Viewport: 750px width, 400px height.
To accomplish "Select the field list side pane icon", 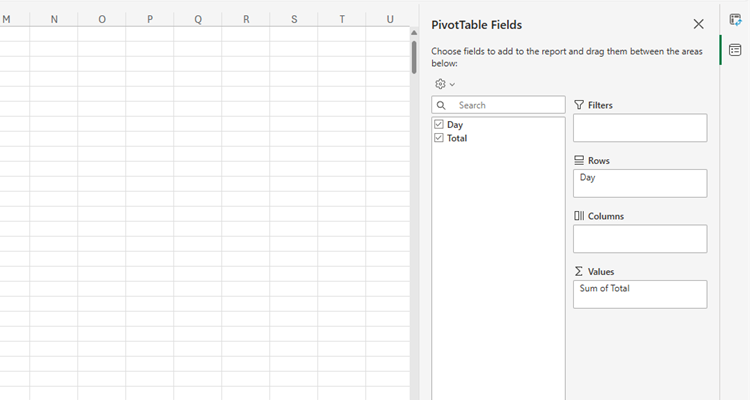I will coord(735,50).
